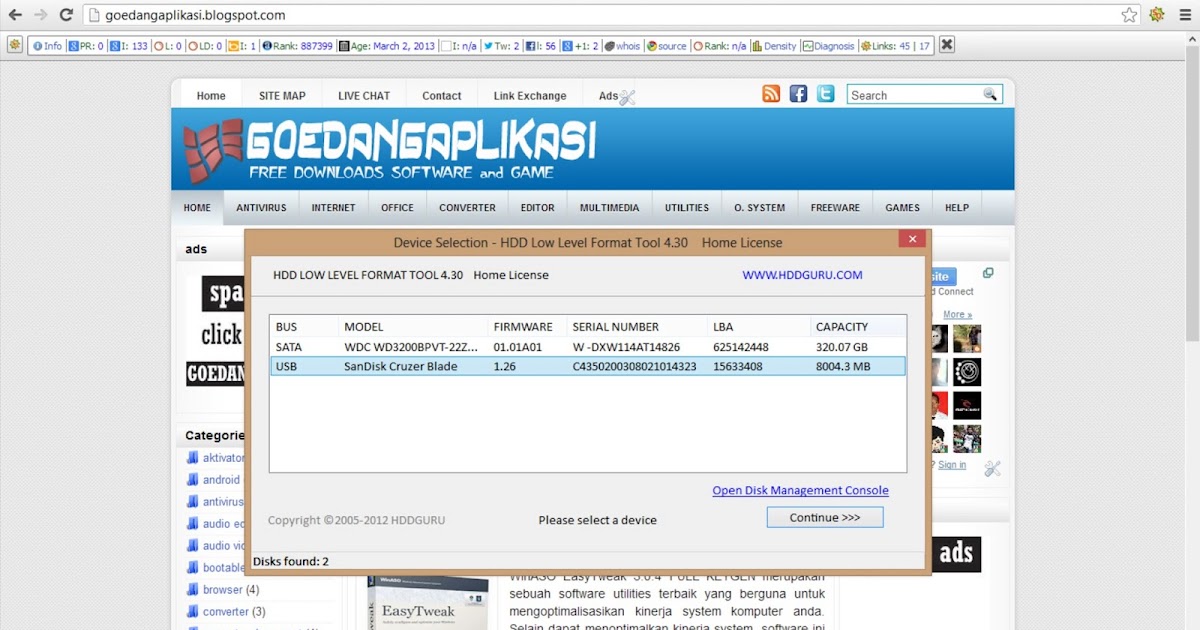Select the ANTIVIRUS menu item
The height and width of the screenshot is (630, 1200).
[x=261, y=208]
